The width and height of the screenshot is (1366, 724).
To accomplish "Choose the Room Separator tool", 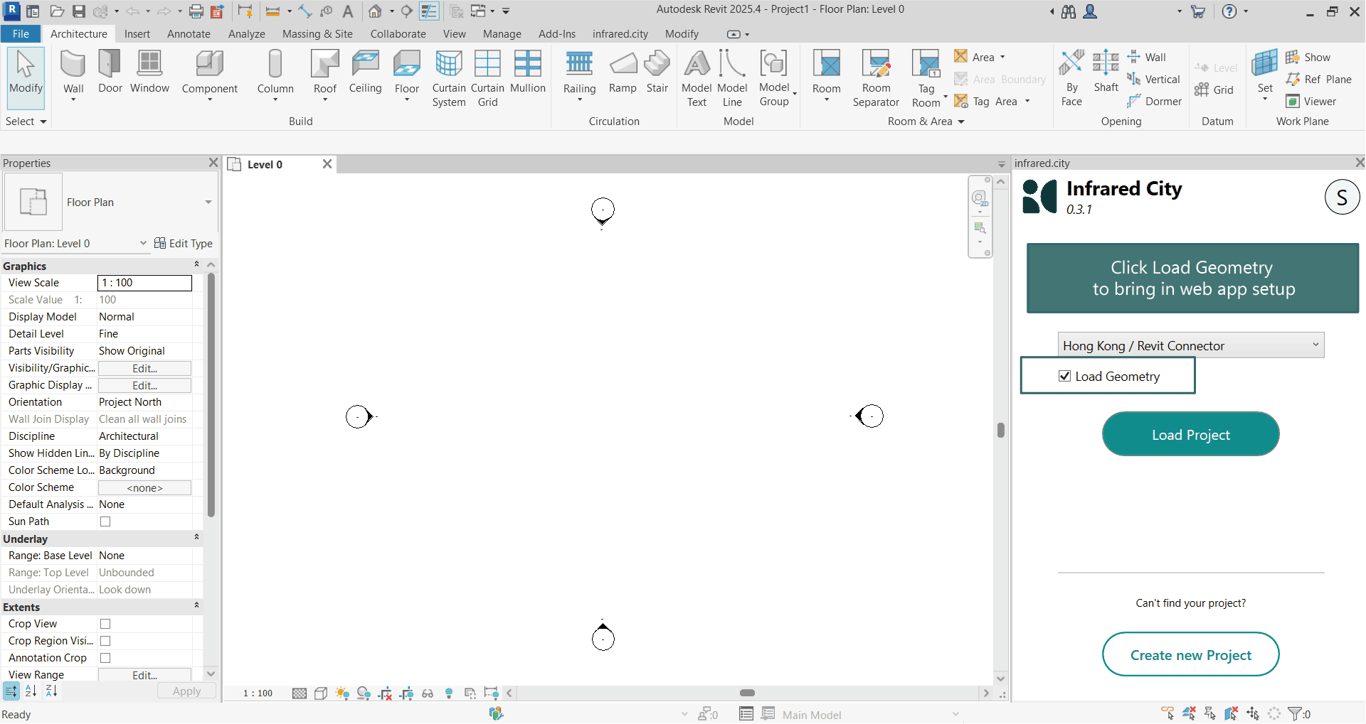I will click(x=876, y=78).
